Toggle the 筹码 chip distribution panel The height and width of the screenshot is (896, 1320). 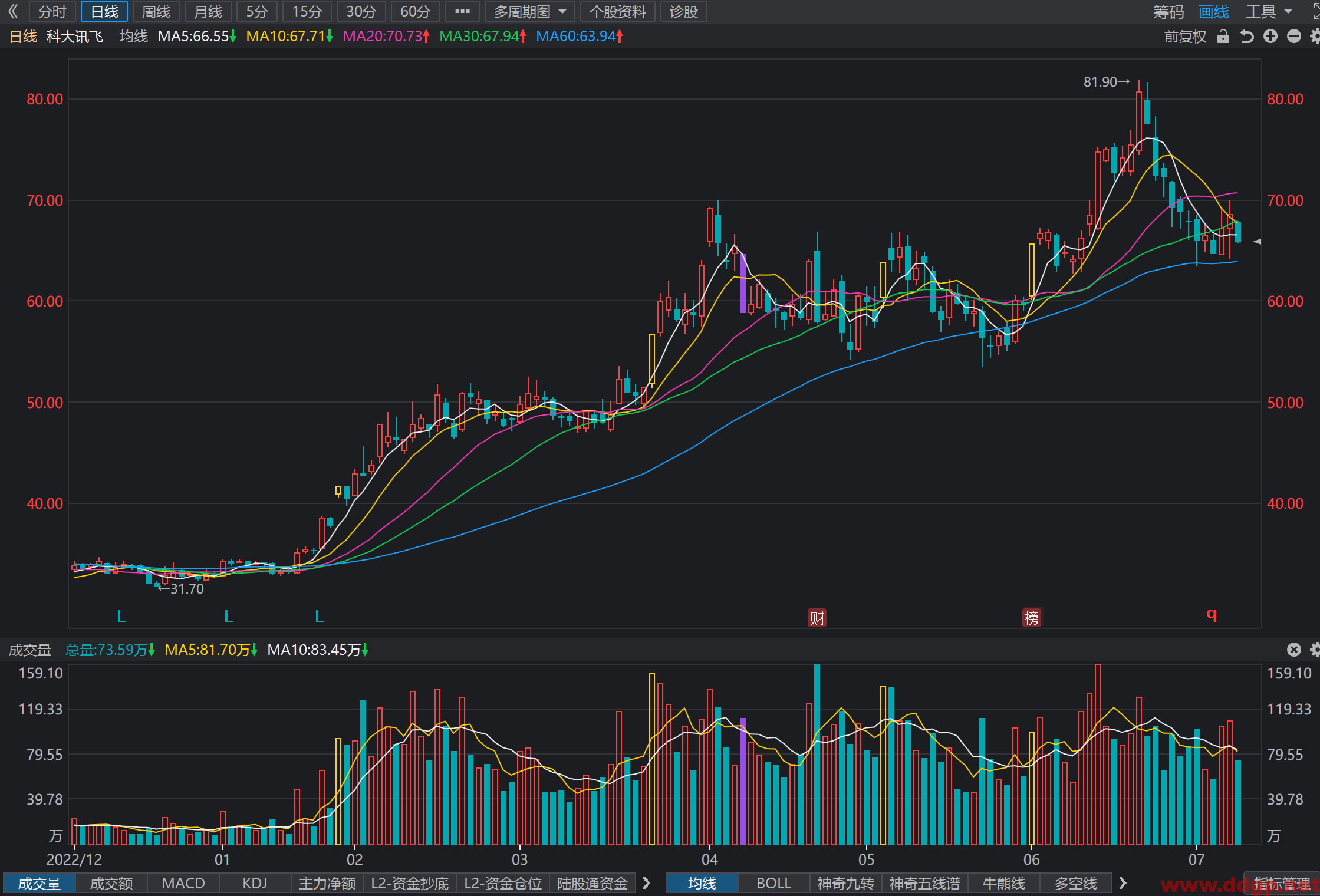tap(1168, 12)
